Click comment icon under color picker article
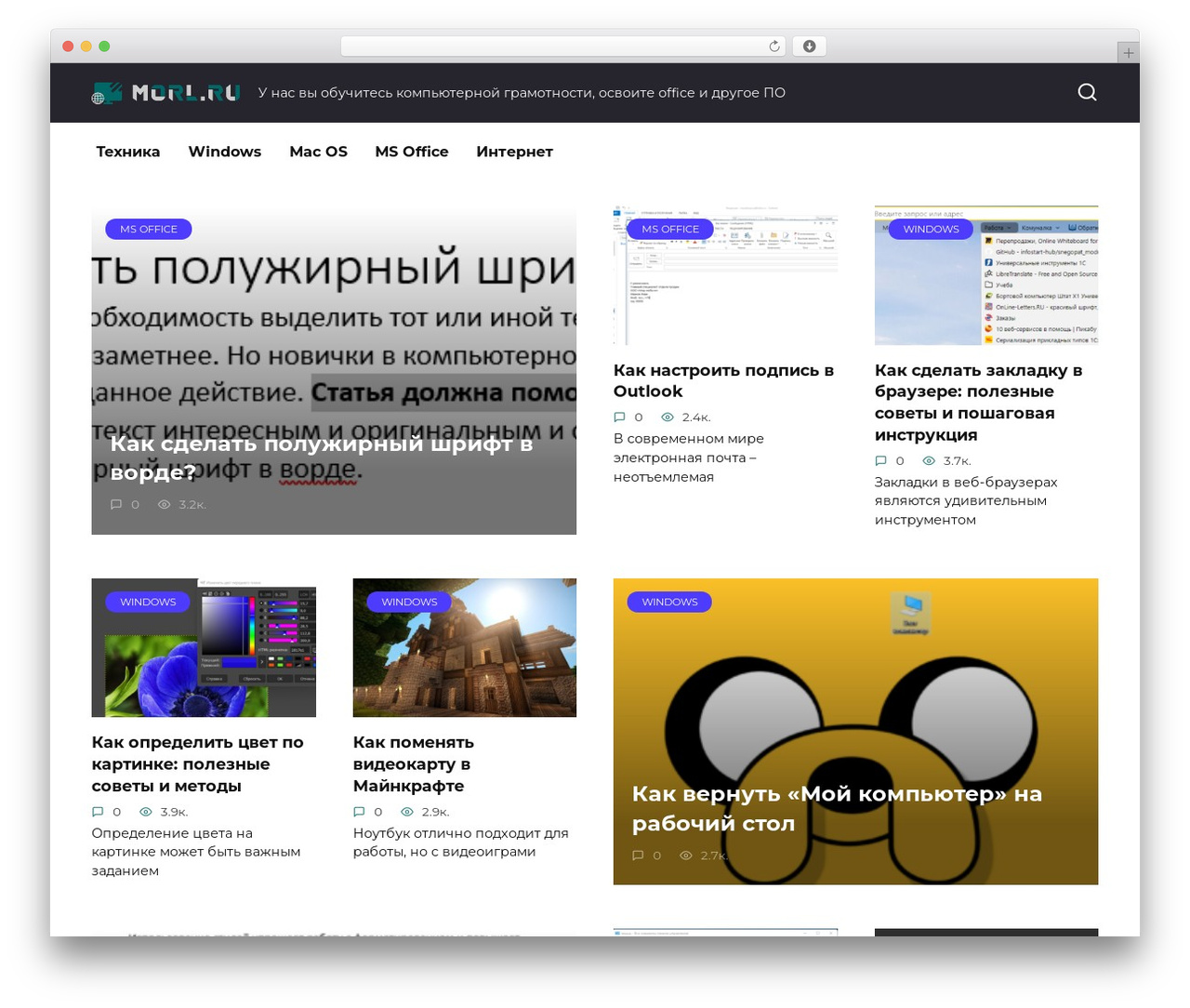Viewport: 1190px width, 1008px height. coord(98,812)
